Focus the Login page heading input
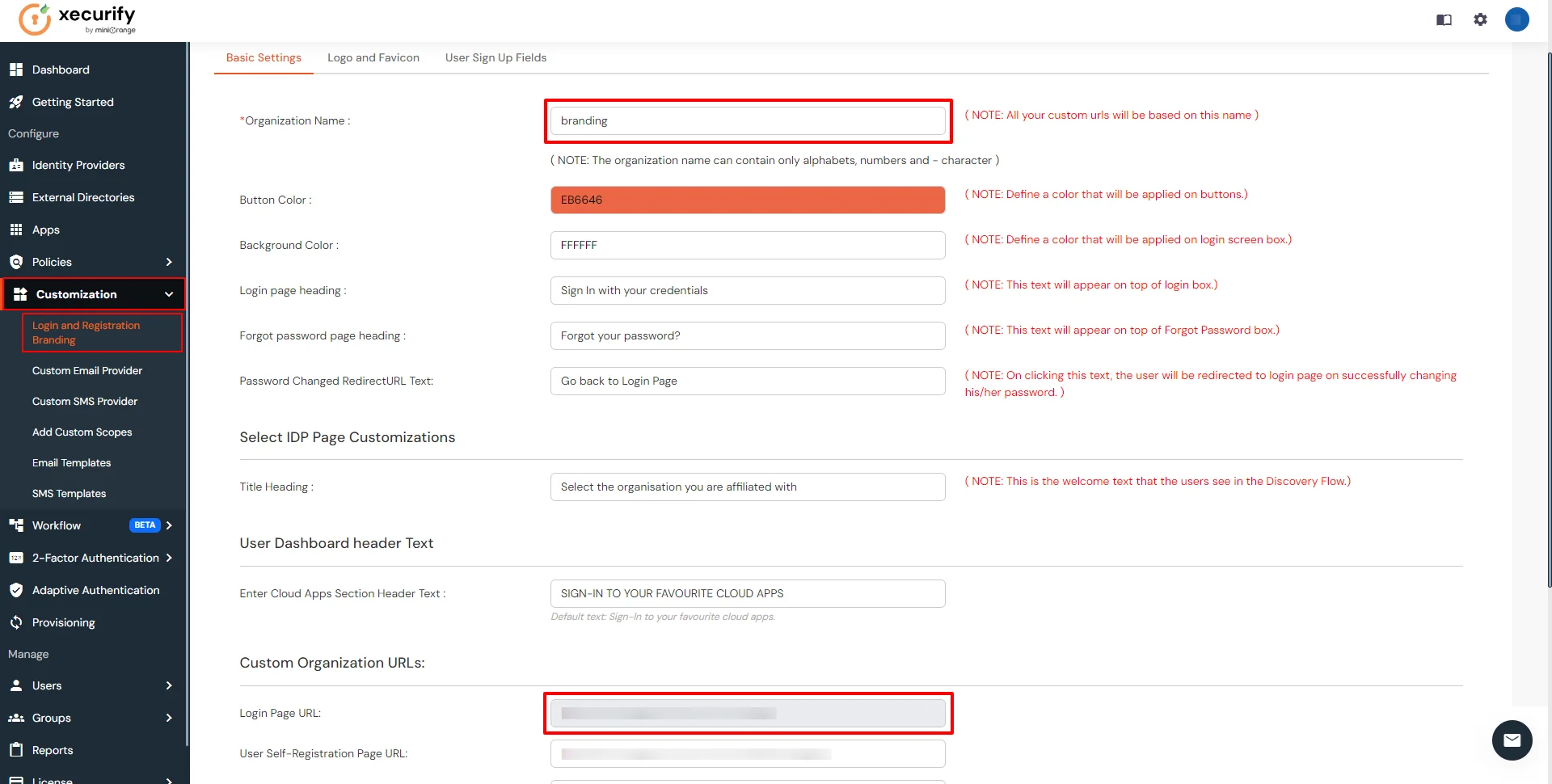Screen dimensions: 1552x784 pyautogui.click(x=748, y=290)
